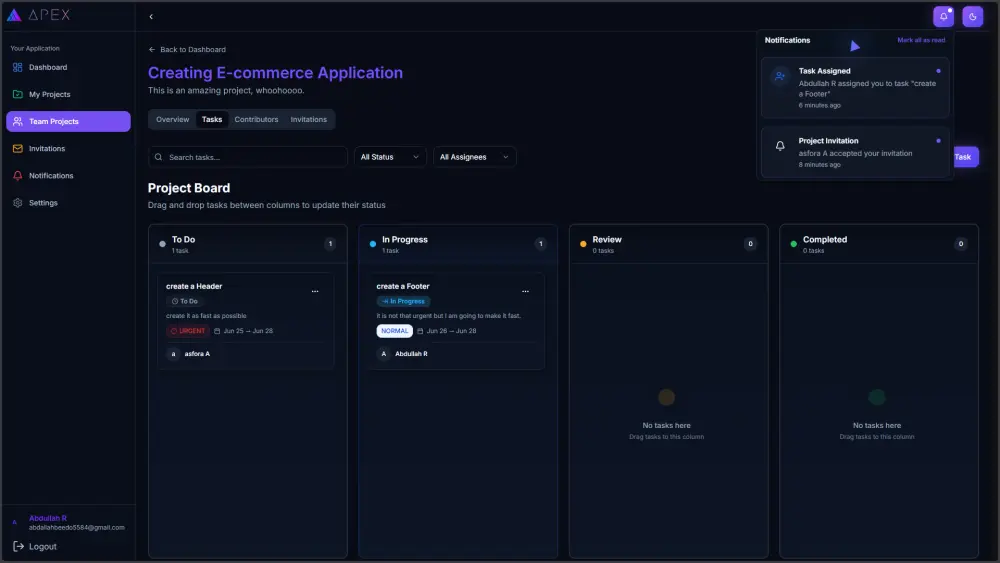
Task: Toggle dark mode with the moon icon
Action: [x=973, y=17]
